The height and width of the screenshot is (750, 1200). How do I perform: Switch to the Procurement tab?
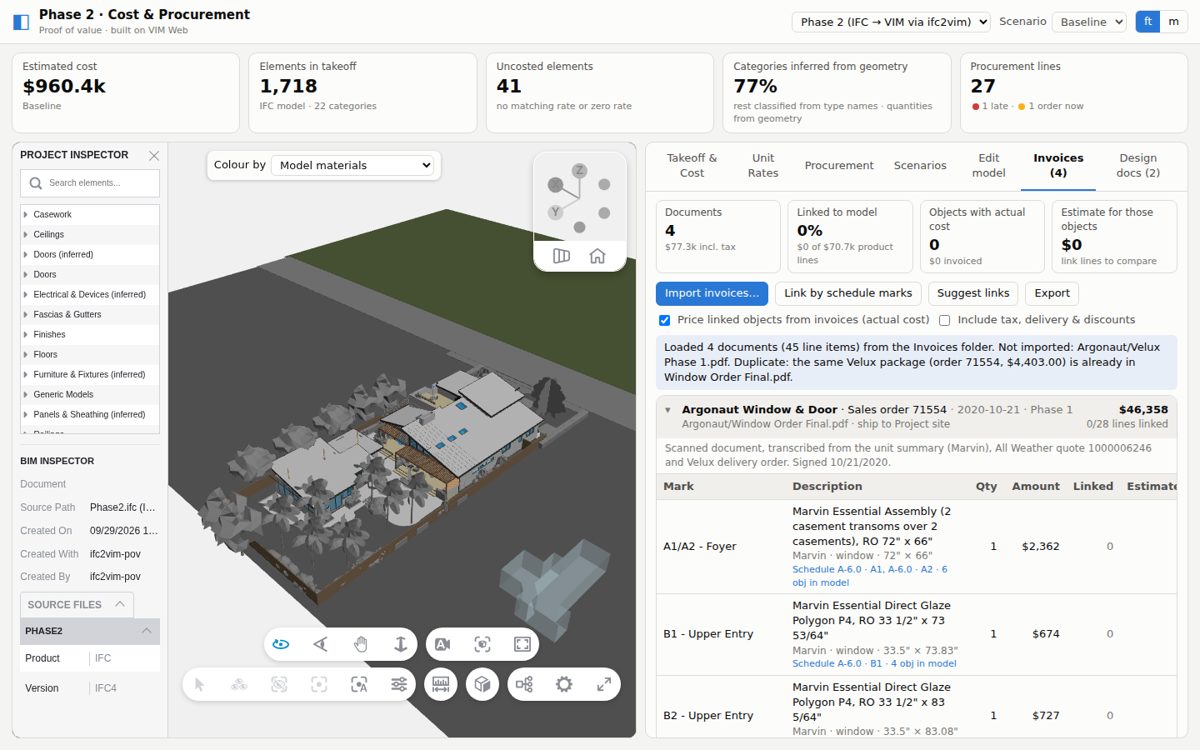(839, 165)
